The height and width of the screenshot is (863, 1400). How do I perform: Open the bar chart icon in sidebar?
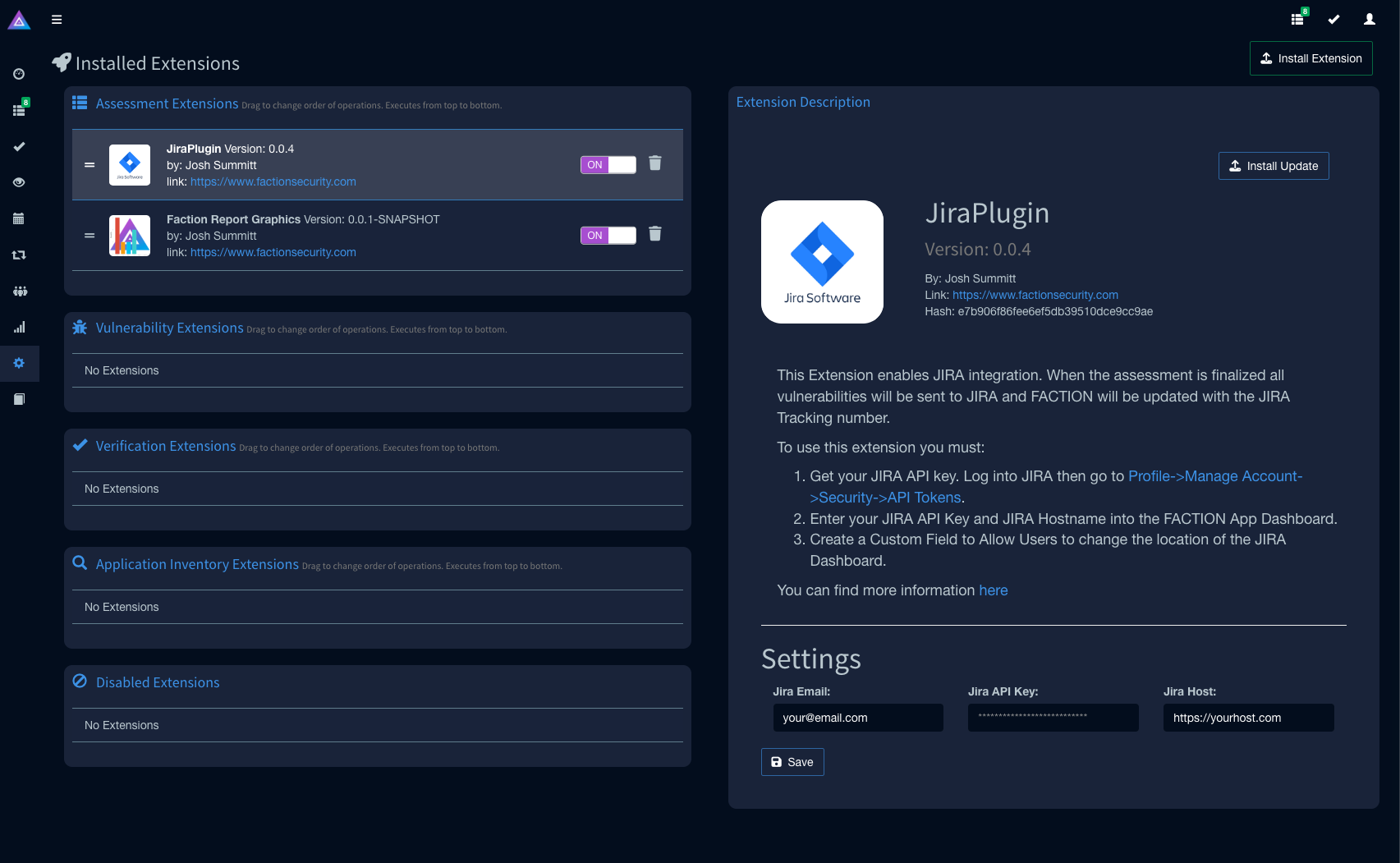pos(19,327)
